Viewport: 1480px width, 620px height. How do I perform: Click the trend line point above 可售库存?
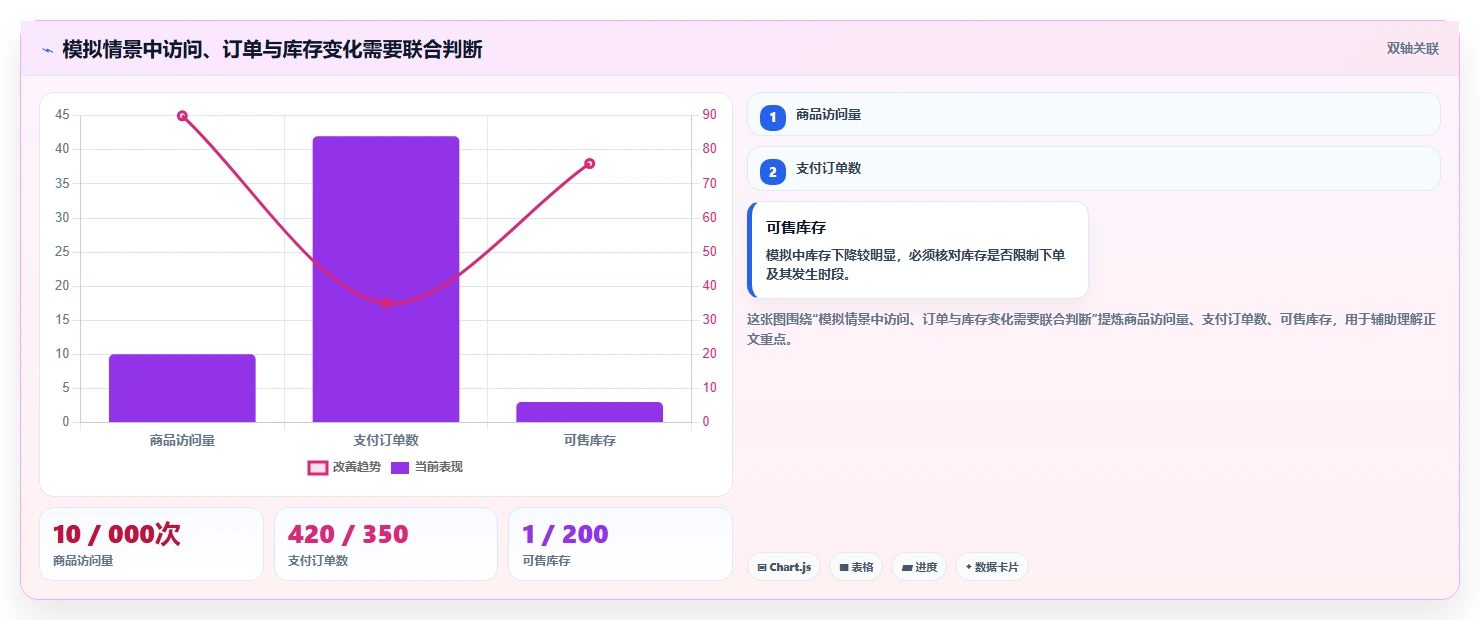[x=589, y=163]
